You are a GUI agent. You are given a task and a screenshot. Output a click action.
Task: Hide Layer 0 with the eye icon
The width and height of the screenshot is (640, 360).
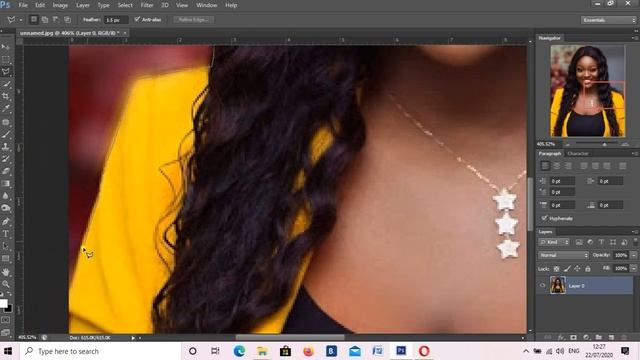[x=542, y=285]
